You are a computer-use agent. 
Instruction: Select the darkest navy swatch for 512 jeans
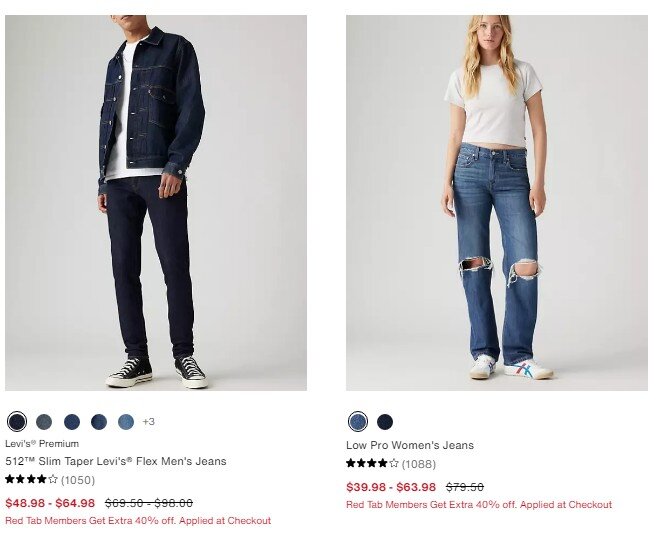(17, 421)
